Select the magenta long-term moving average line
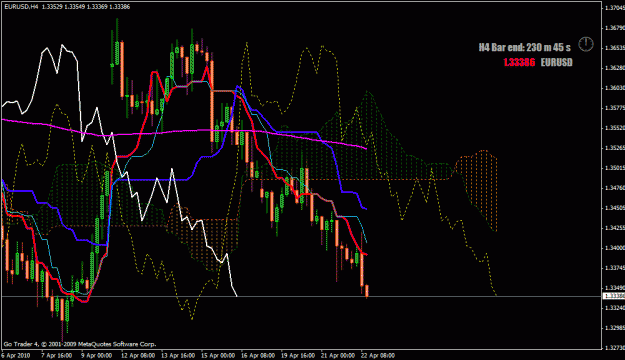The image size is (625, 360). (183, 131)
